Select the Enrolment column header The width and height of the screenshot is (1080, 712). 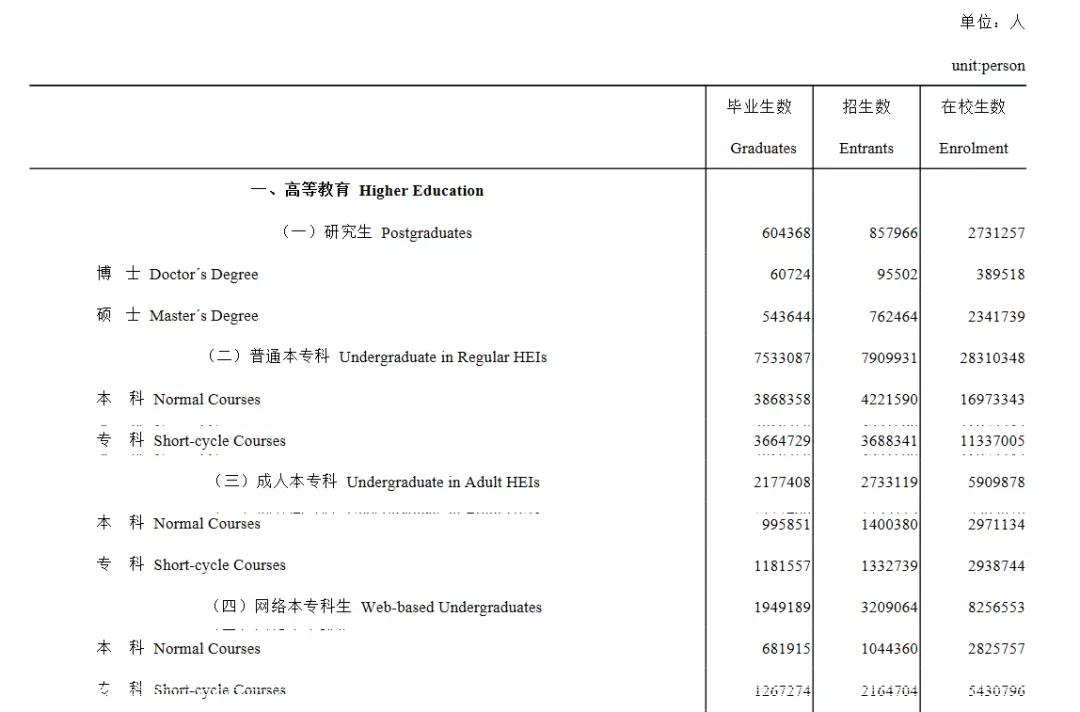[x=974, y=148]
